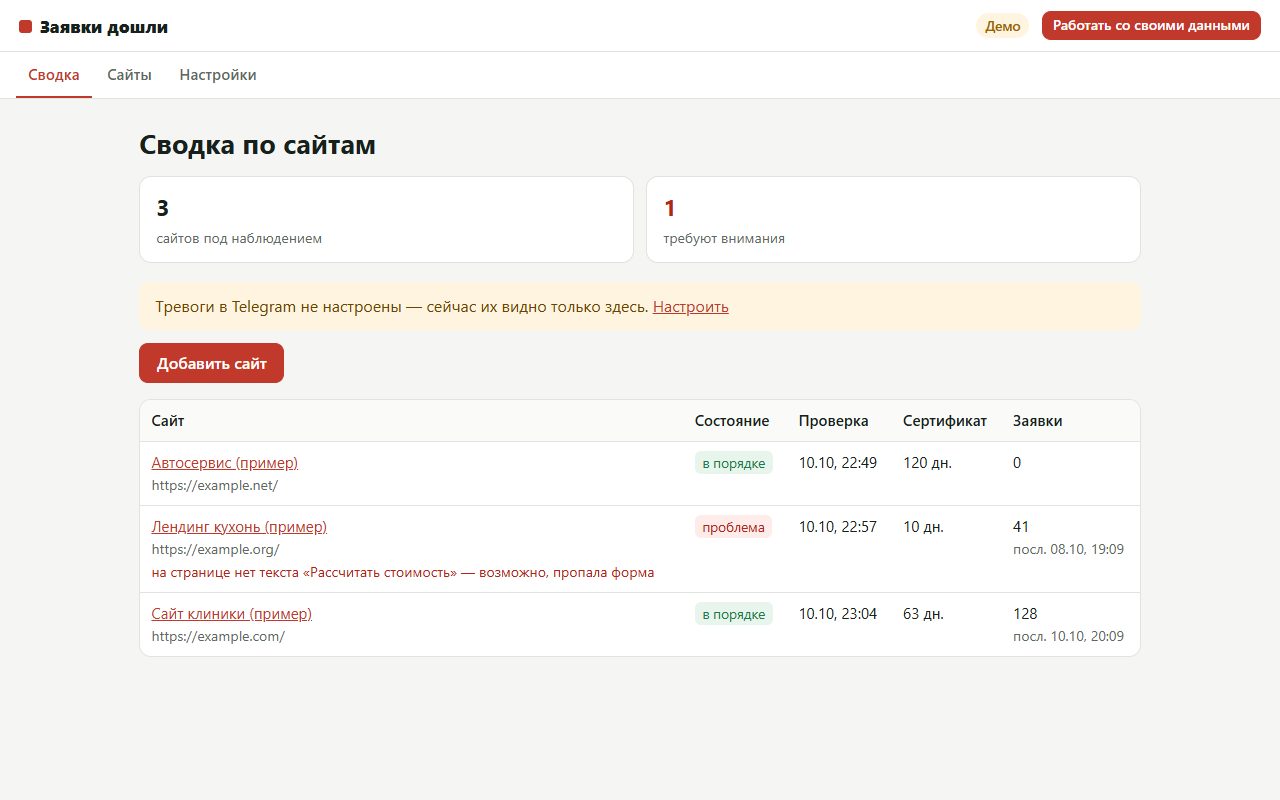Click the requests count 0 for Автосервис
This screenshot has height=800, width=1280.
(x=1017, y=463)
